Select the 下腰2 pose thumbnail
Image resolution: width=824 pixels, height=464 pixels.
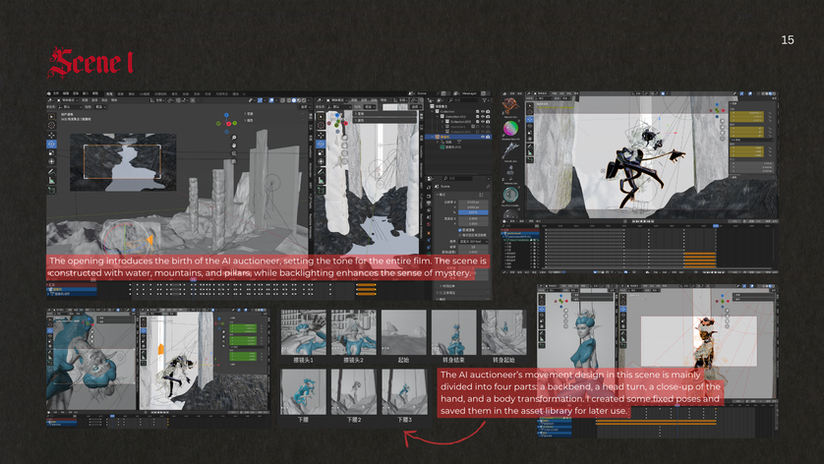pos(354,392)
